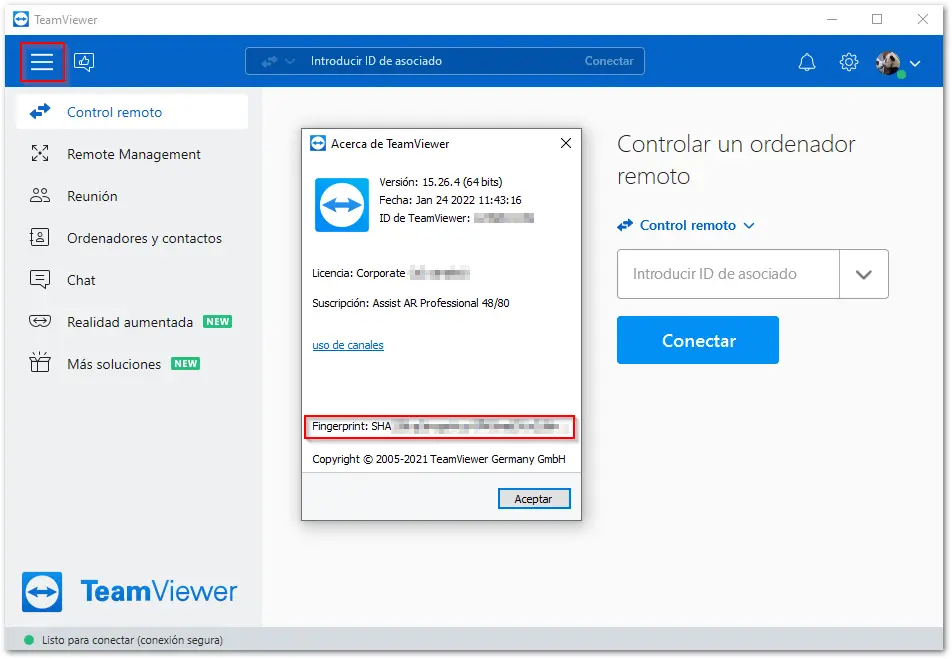Click the Versión 15.26.4 text
The width and height of the screenshot is (952, 659).
(x=441, y=182)
